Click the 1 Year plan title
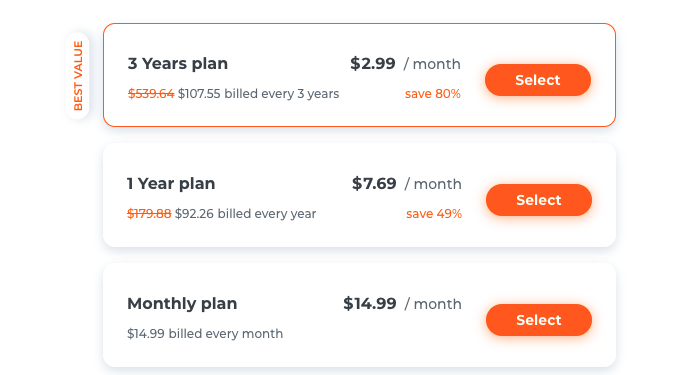 click(x=171, y=184)
